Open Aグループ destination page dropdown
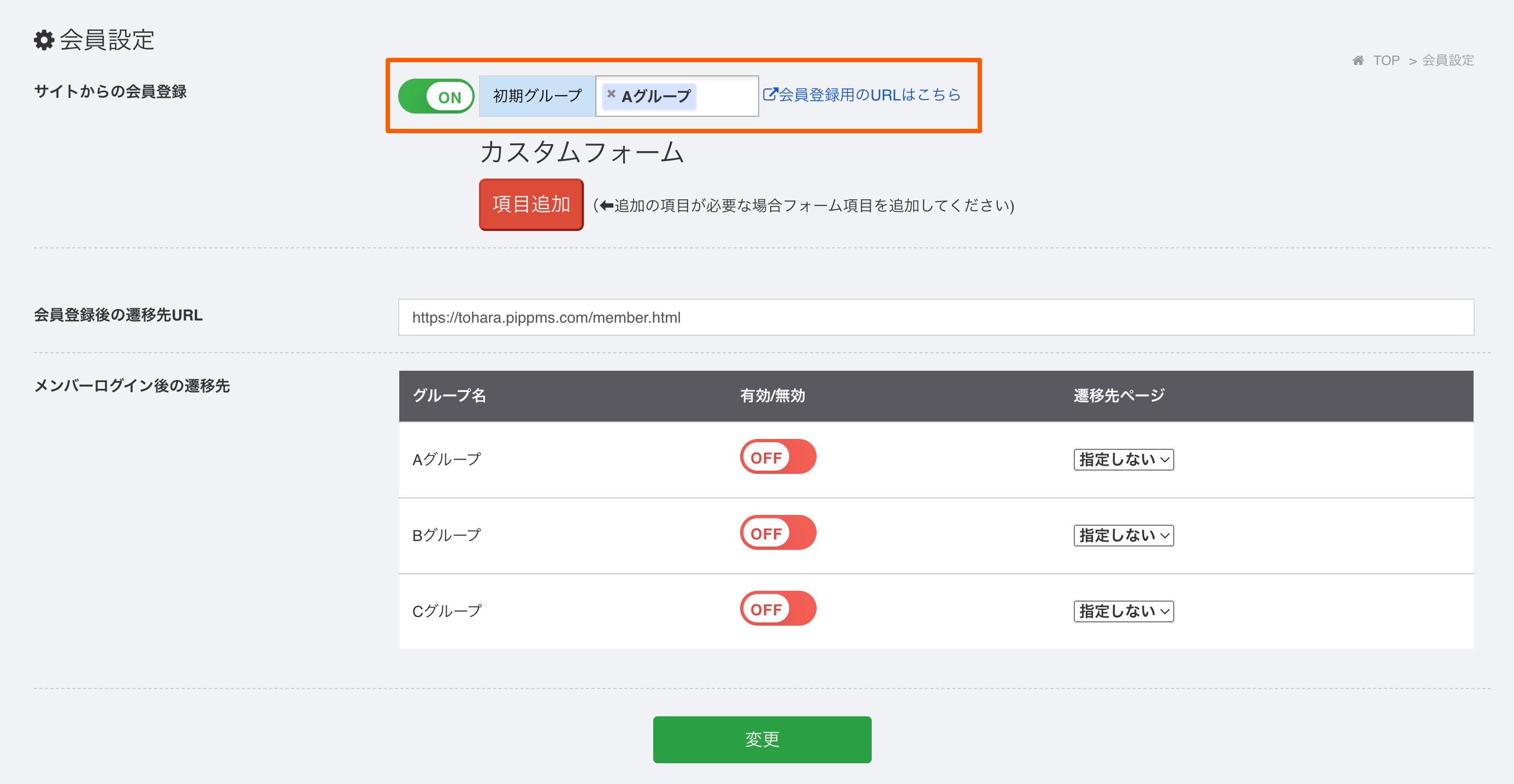The height and width of the screenshot is (784, 1514). click(x=1123, y=459)
